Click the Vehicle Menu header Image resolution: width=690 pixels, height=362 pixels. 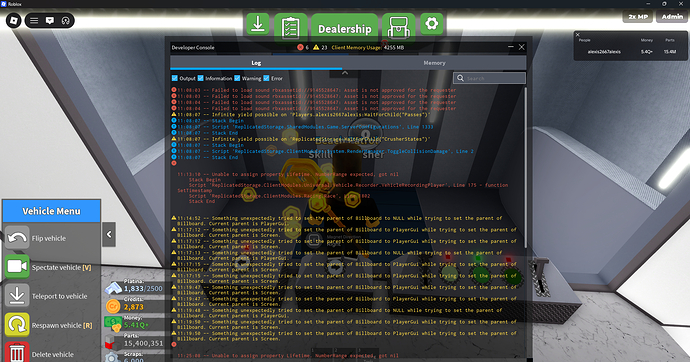coord(51,211)
